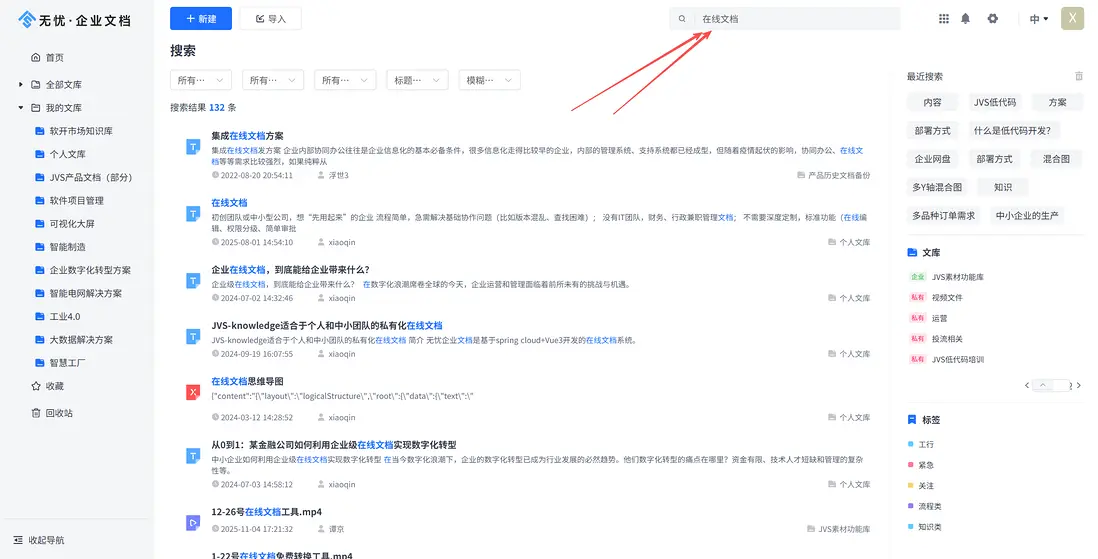Click recent search tag 多Y轴混合图
This screenshot has width=1098, height=559.
[937, 187]
